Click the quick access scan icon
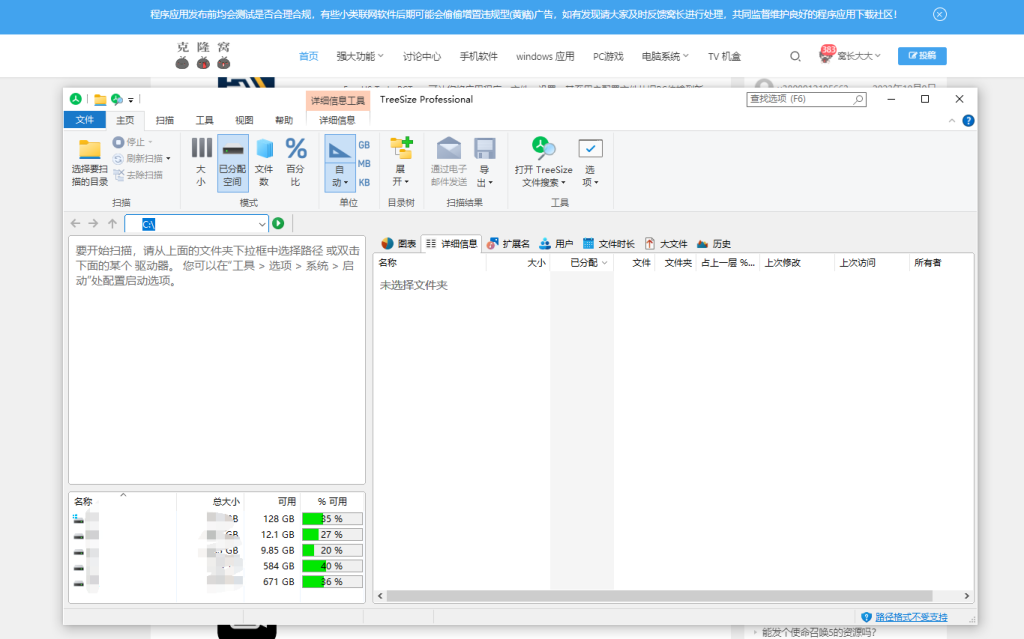 pos(117,99)
